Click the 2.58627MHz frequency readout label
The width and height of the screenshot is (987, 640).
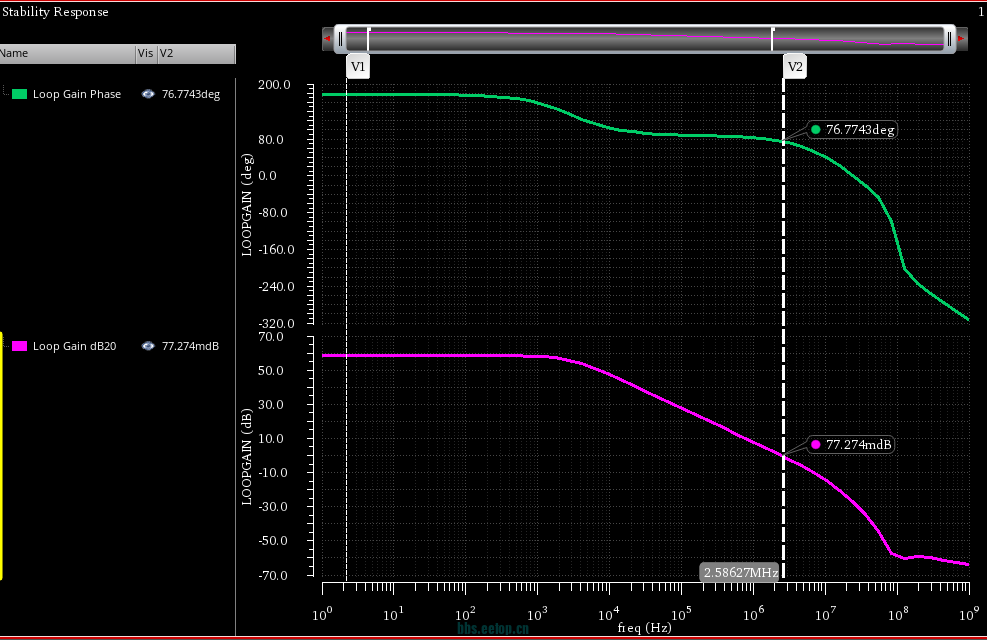(x=740, y=572)
